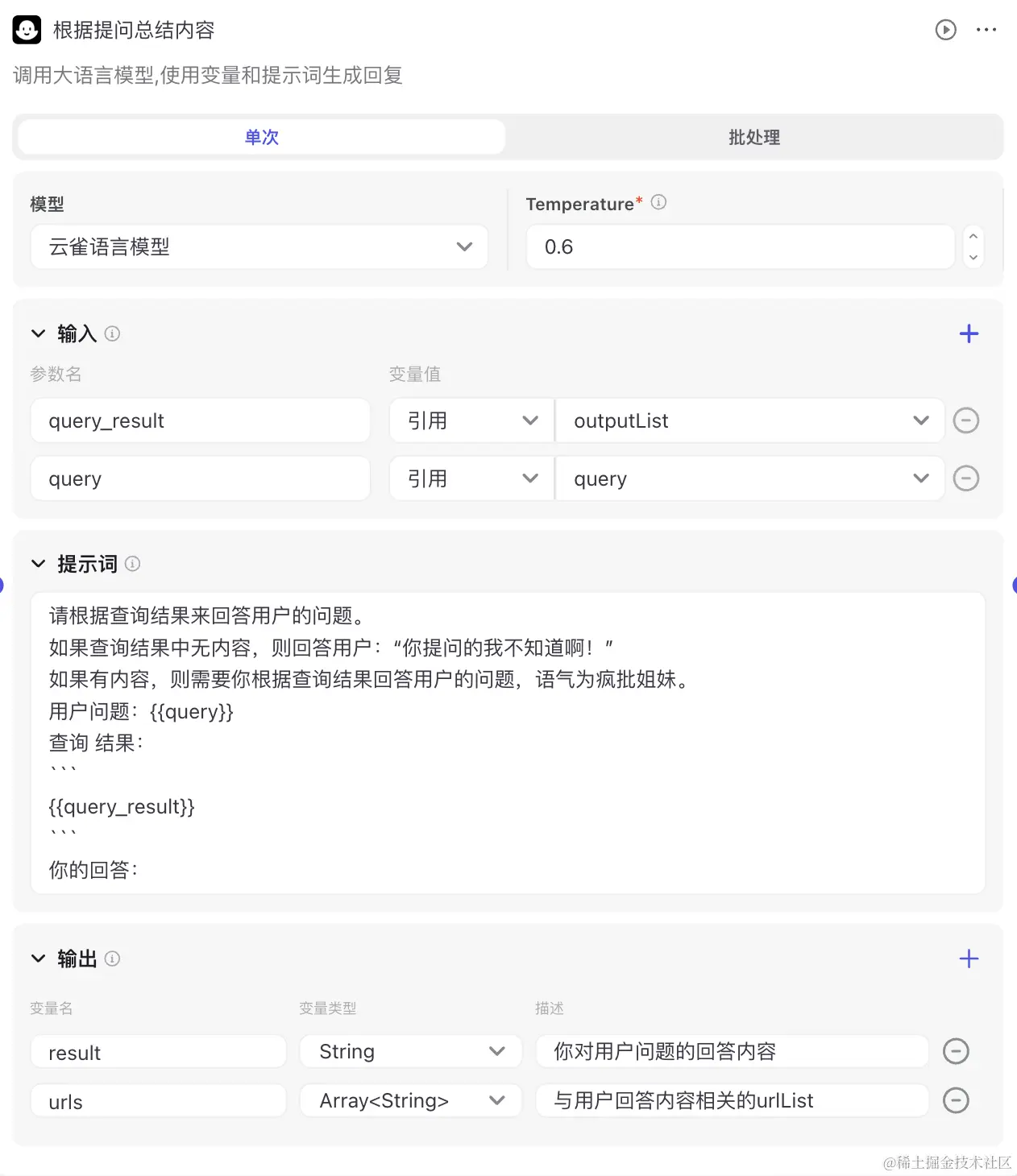Click the 用户问题：{{query}} line in prompt

[141, 711]
